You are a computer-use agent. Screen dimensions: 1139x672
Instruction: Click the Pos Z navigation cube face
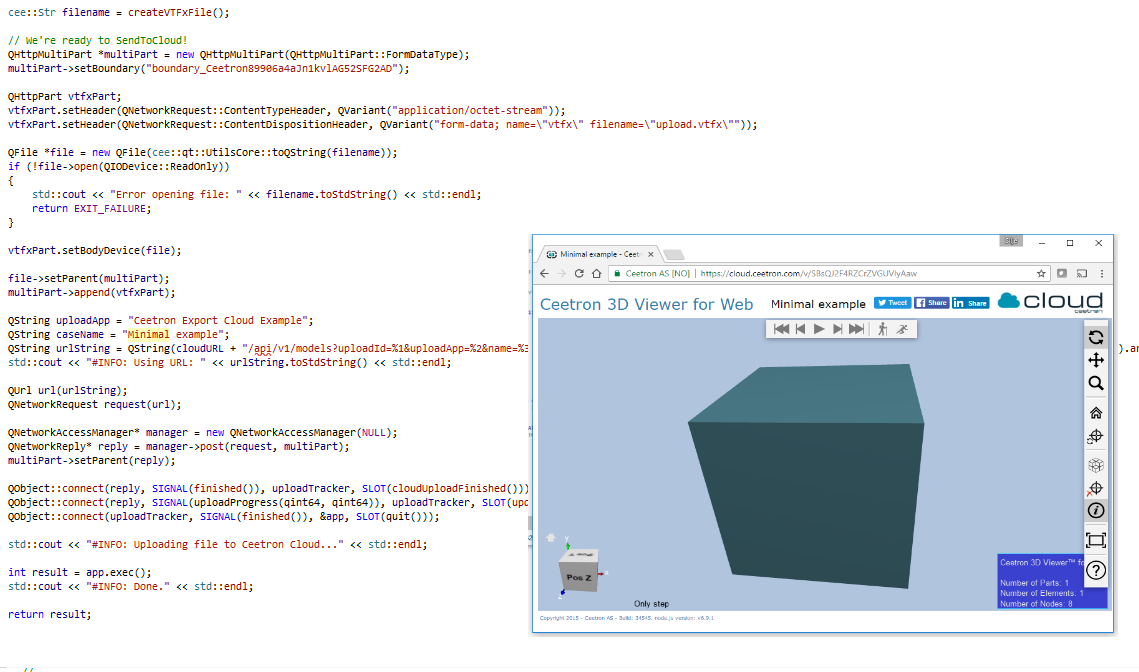pos(579,577)
